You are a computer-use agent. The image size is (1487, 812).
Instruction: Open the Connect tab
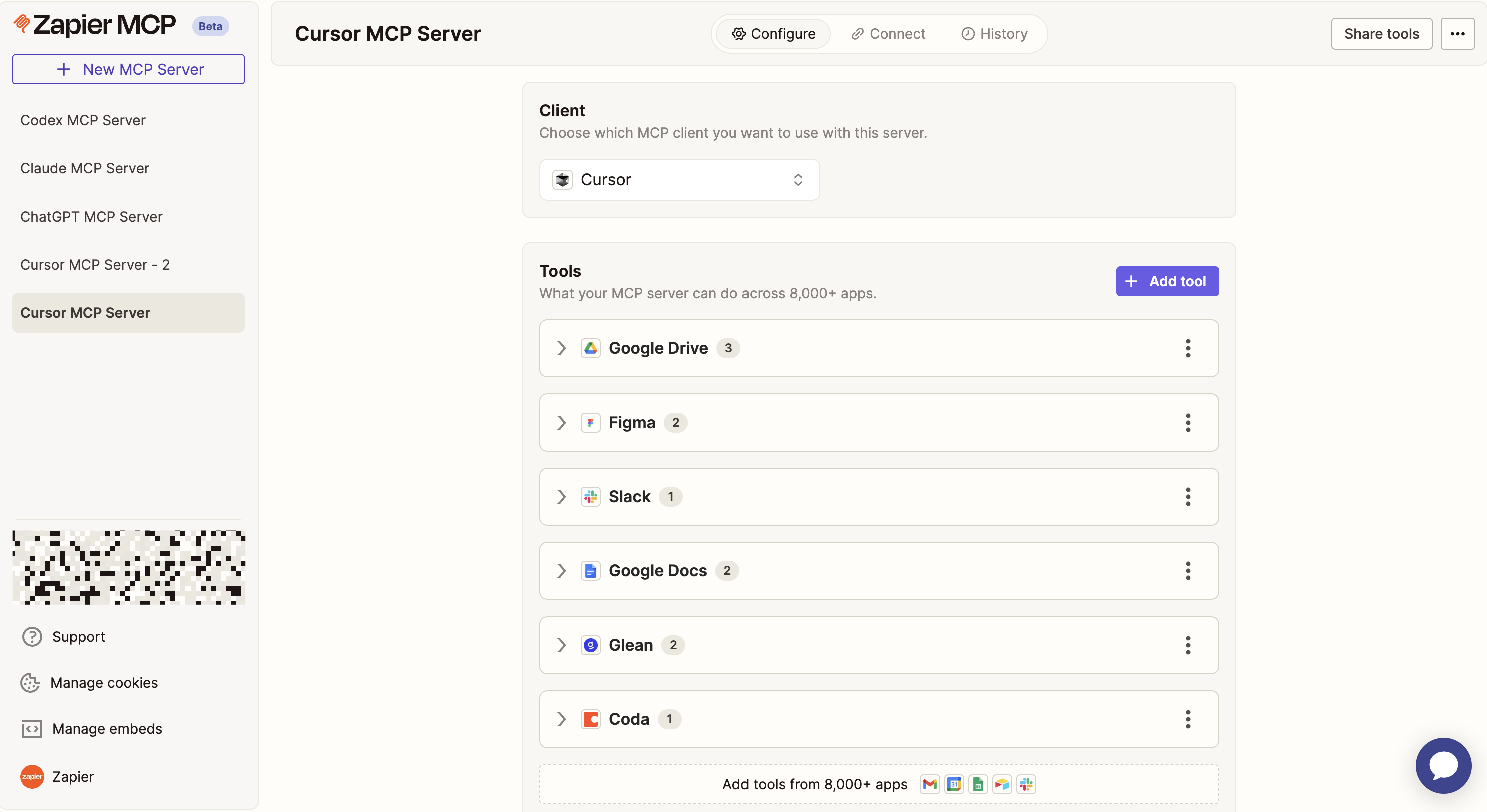(888, 34)
